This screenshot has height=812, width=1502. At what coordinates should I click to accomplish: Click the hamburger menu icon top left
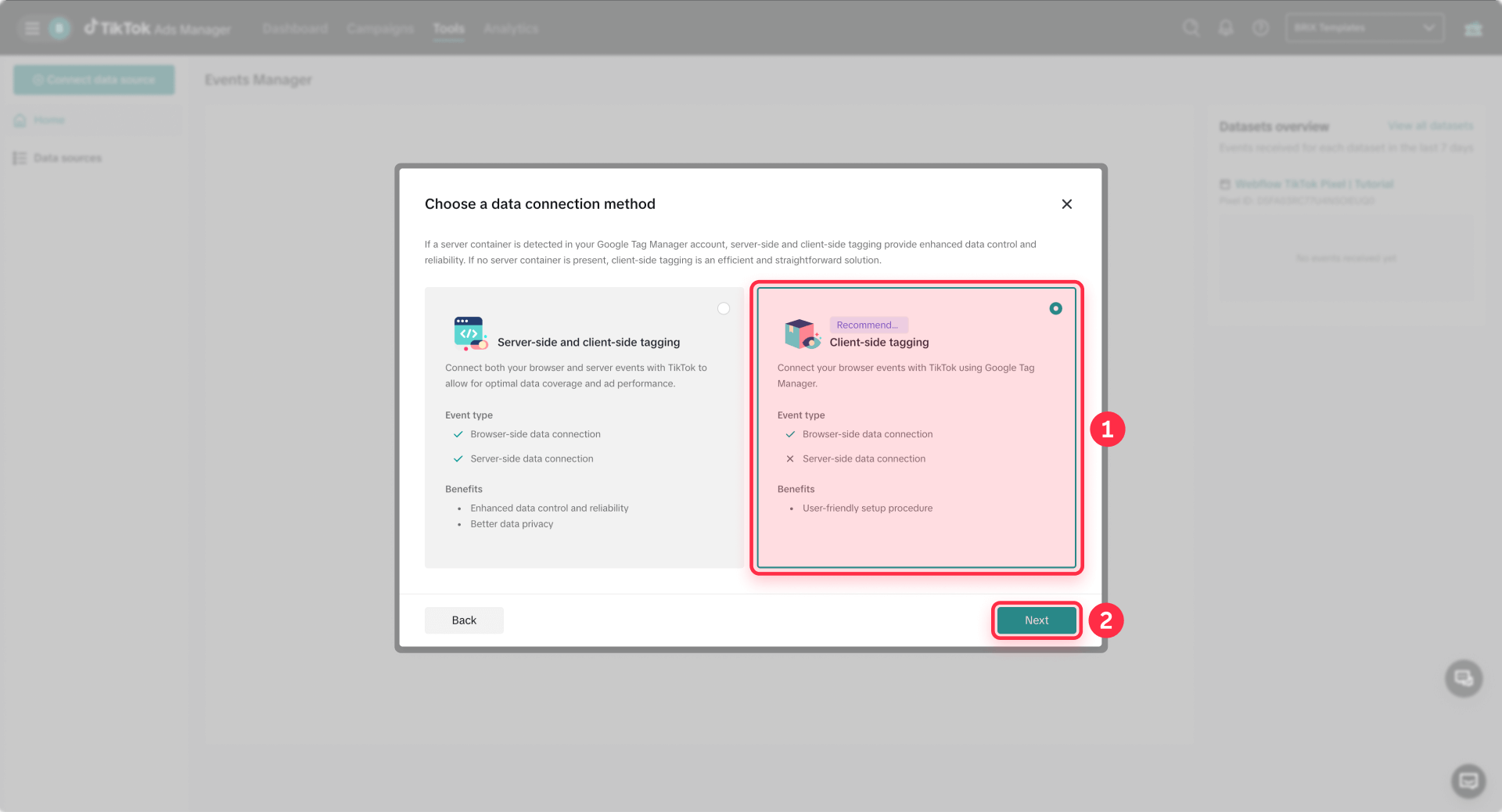point(31,27)
